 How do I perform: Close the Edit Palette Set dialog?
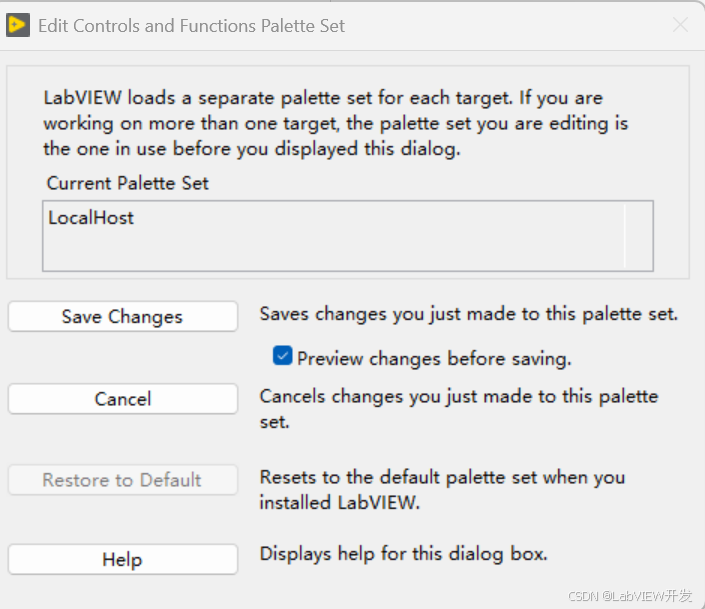pyautogui.click(x=680, y=25)
